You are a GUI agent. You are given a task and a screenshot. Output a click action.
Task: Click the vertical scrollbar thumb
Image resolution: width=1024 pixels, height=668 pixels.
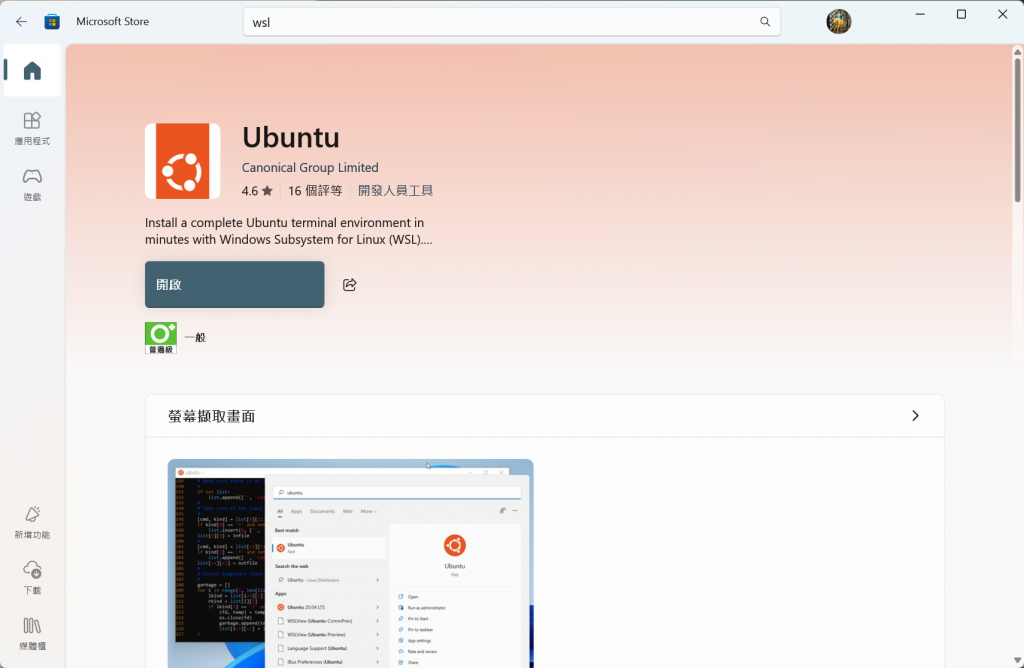[x=1017, y=129]
